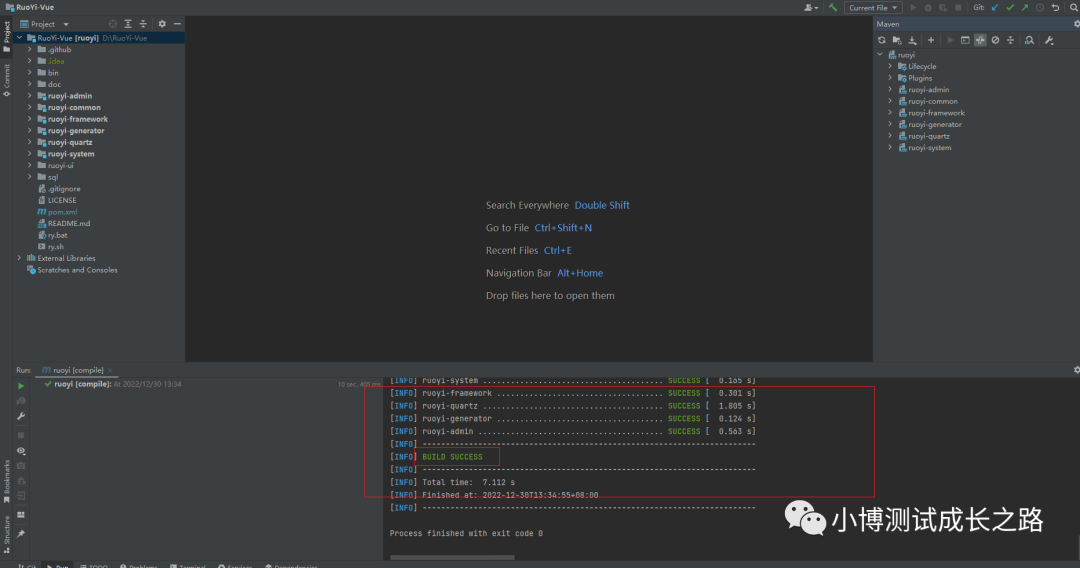Click wrench icon in Run toolbar
This screenshot has width=1080, height=568.
[x=21, y=417]
